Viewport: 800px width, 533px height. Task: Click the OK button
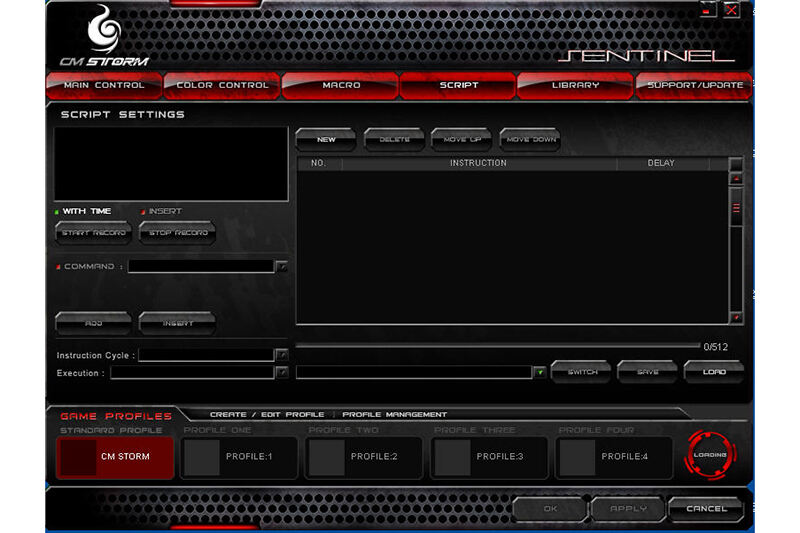click(550, 509)
